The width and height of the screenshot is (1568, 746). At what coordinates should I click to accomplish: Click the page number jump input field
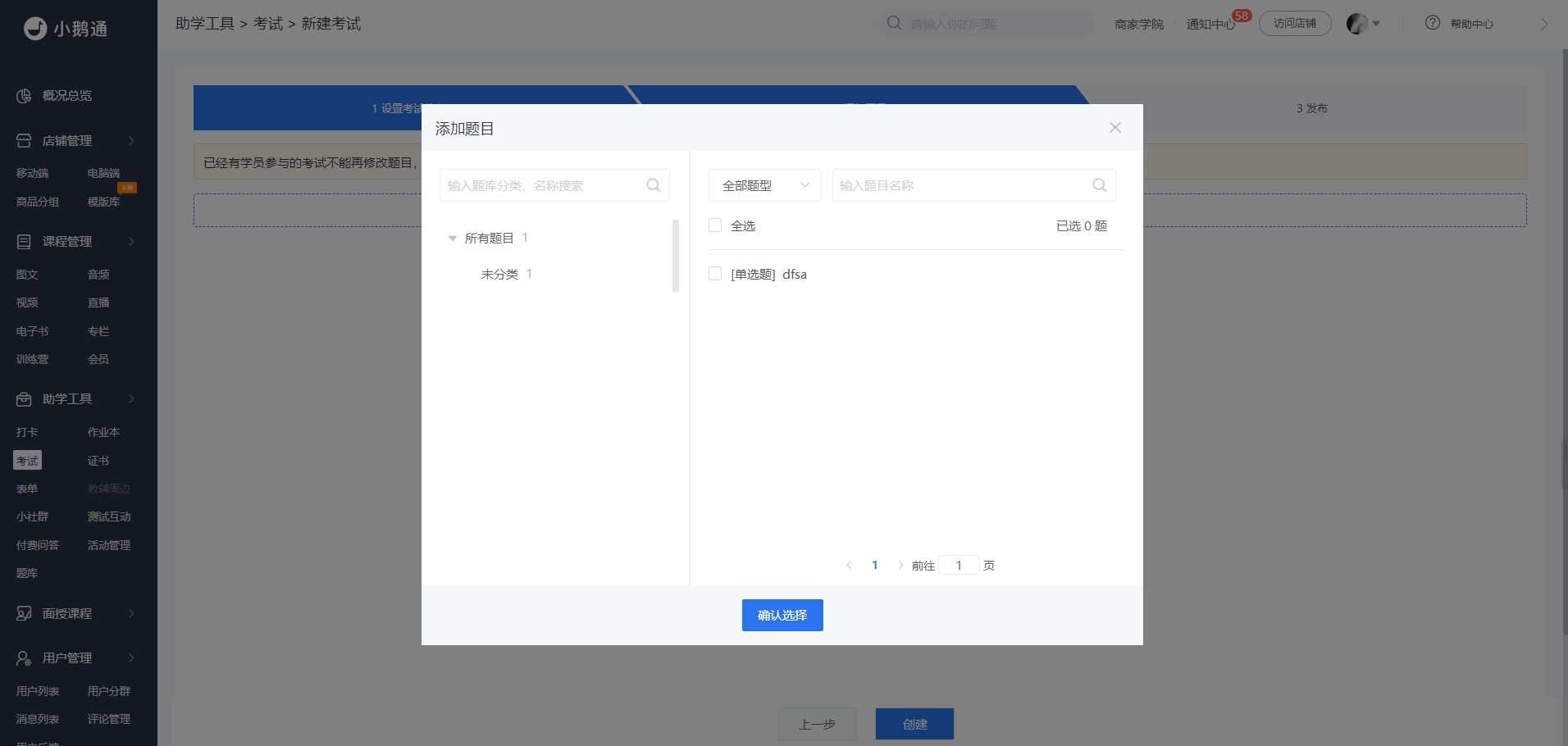pyautogui.click(x=959, y=566)
